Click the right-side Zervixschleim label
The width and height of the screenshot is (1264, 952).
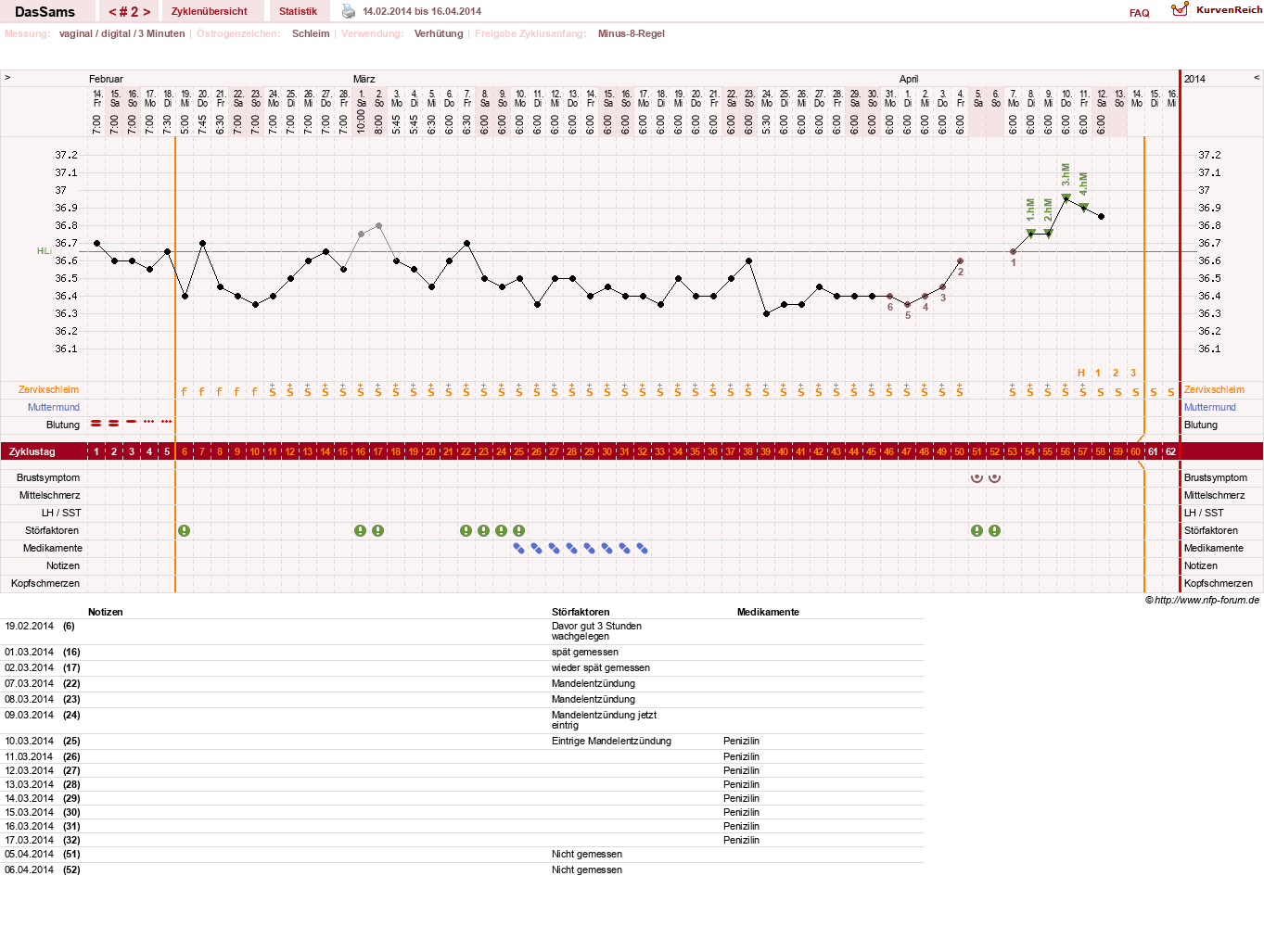coord(1214,389)
